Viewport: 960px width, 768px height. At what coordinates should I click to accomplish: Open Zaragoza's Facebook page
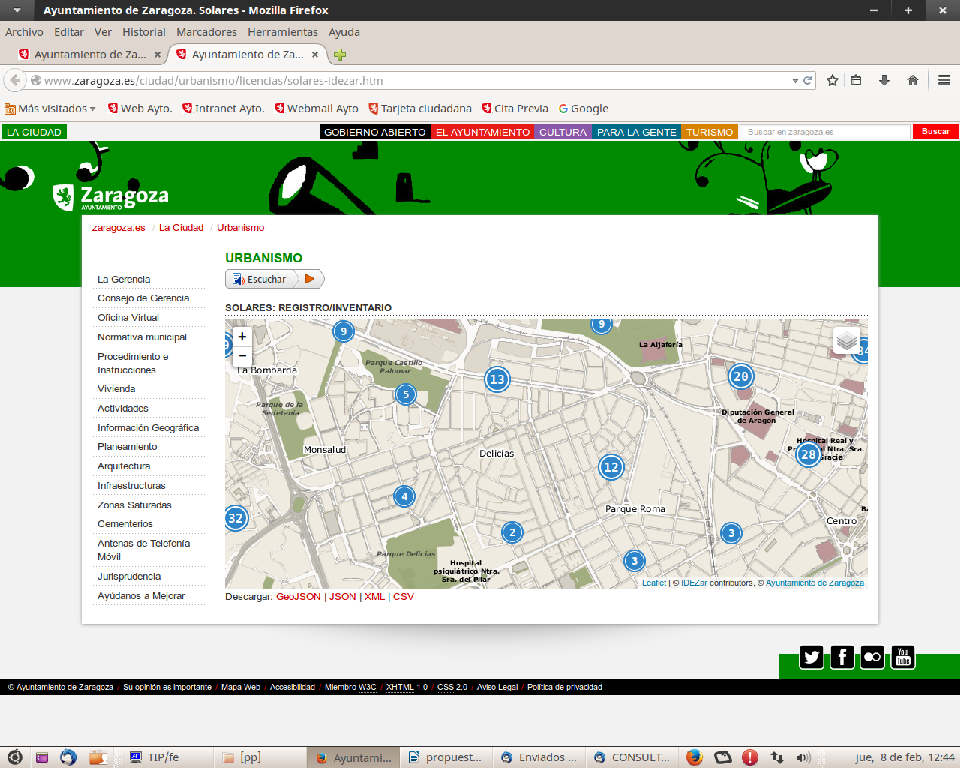click(842, 657)
